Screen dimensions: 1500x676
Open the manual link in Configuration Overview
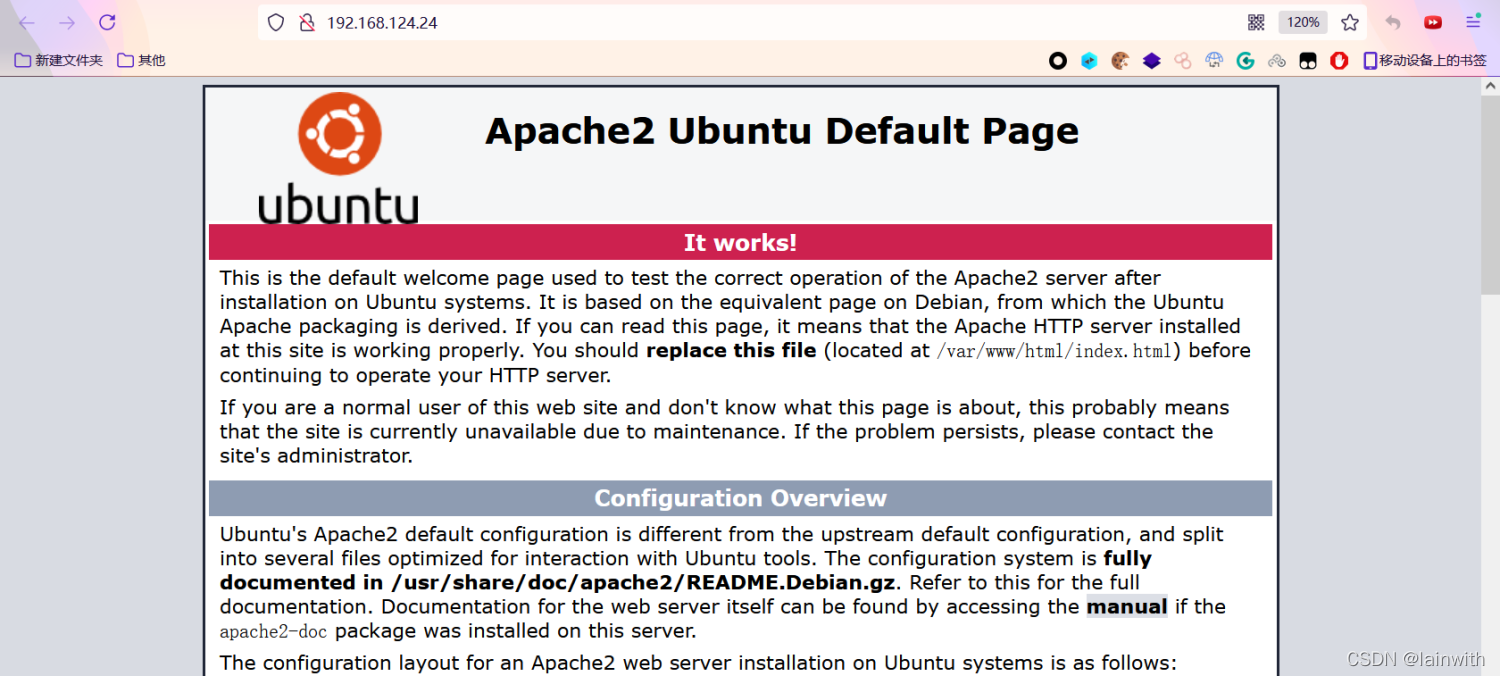tap(1127, 606)
